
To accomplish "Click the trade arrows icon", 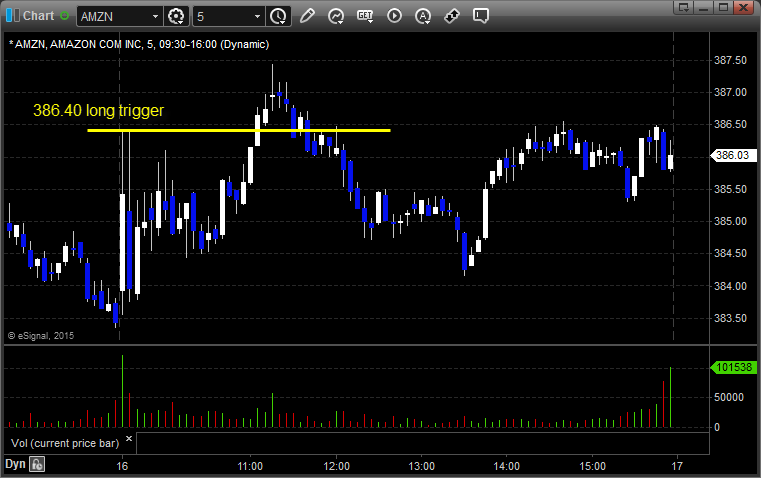I will point(452,16).
